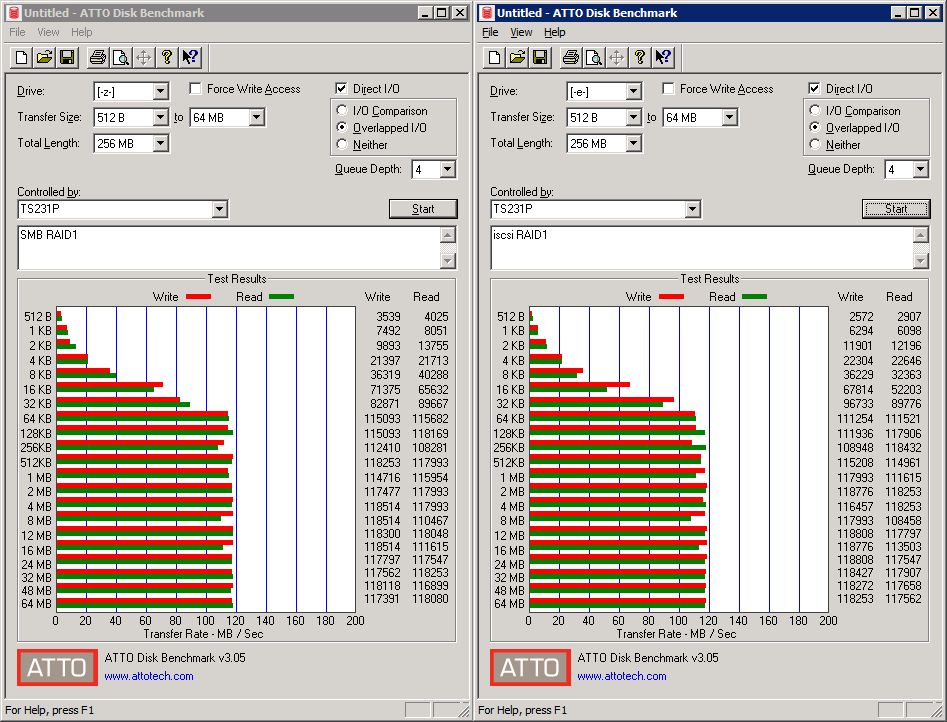Viewport: 947px width, 722px height.
Task: Click context help arrow icon in right window
Action: (663, 57)
